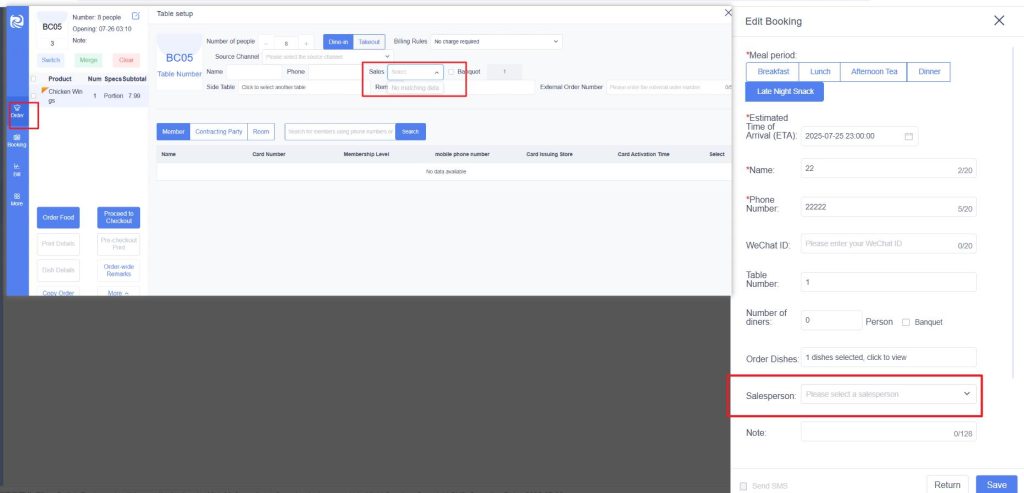1024x493 pixels.
Task: Tick the Banquet checkbox in Edit Booking
Action: point(906,322)
